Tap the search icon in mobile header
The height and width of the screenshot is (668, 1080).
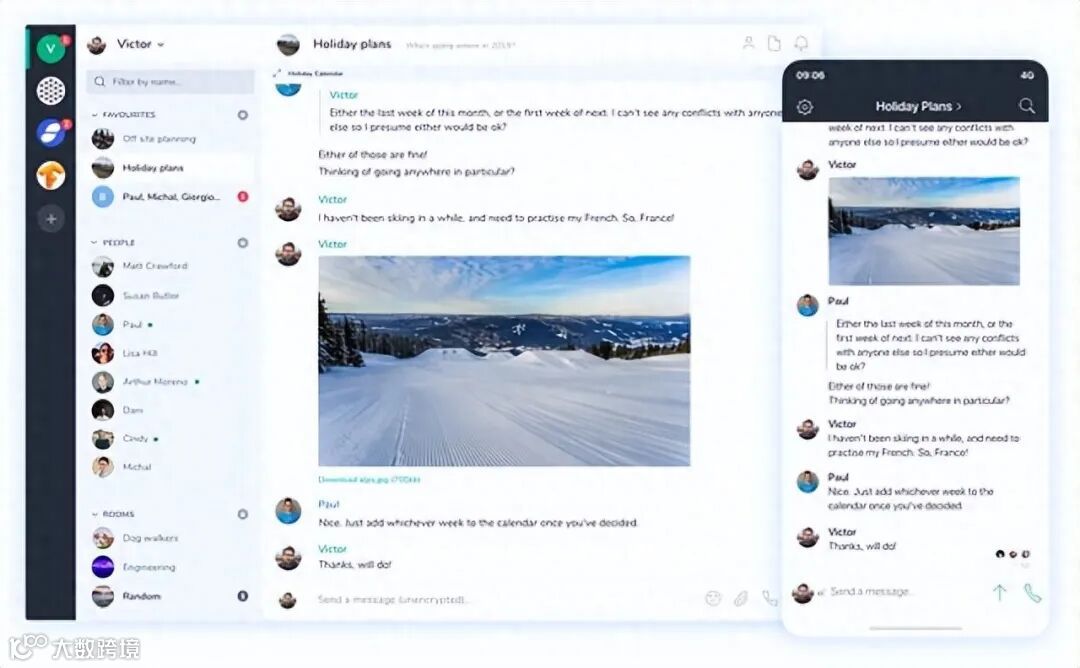tap(1026, 106)
